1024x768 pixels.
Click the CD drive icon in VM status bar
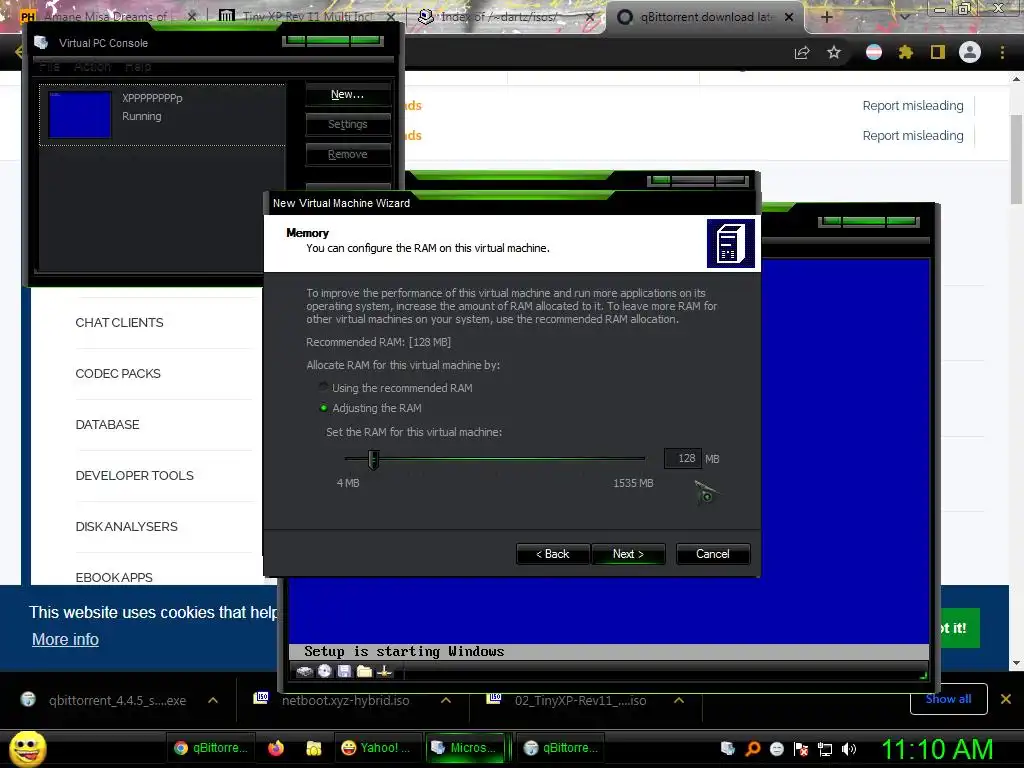coord(325,671)
